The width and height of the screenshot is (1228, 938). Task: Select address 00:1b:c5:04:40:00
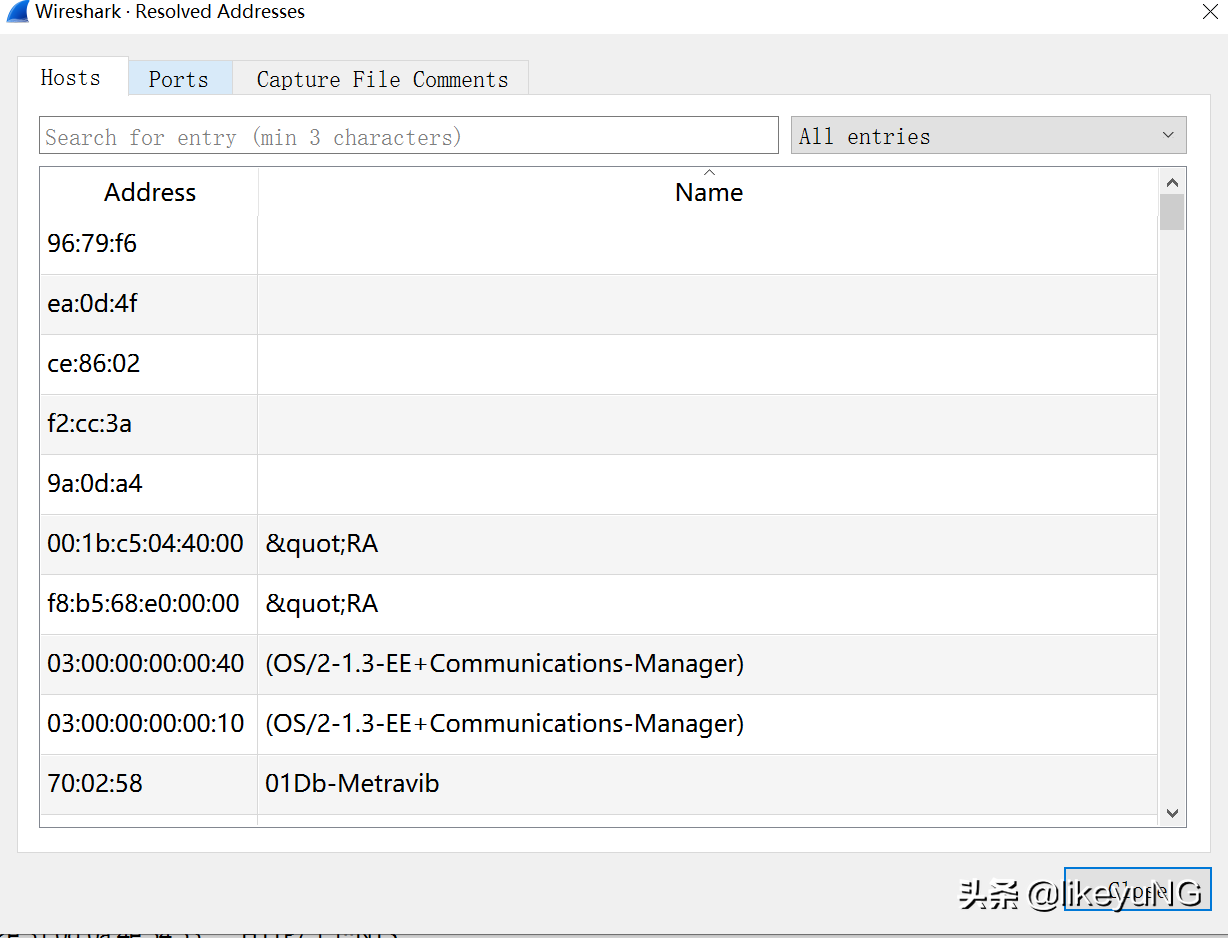145,544
